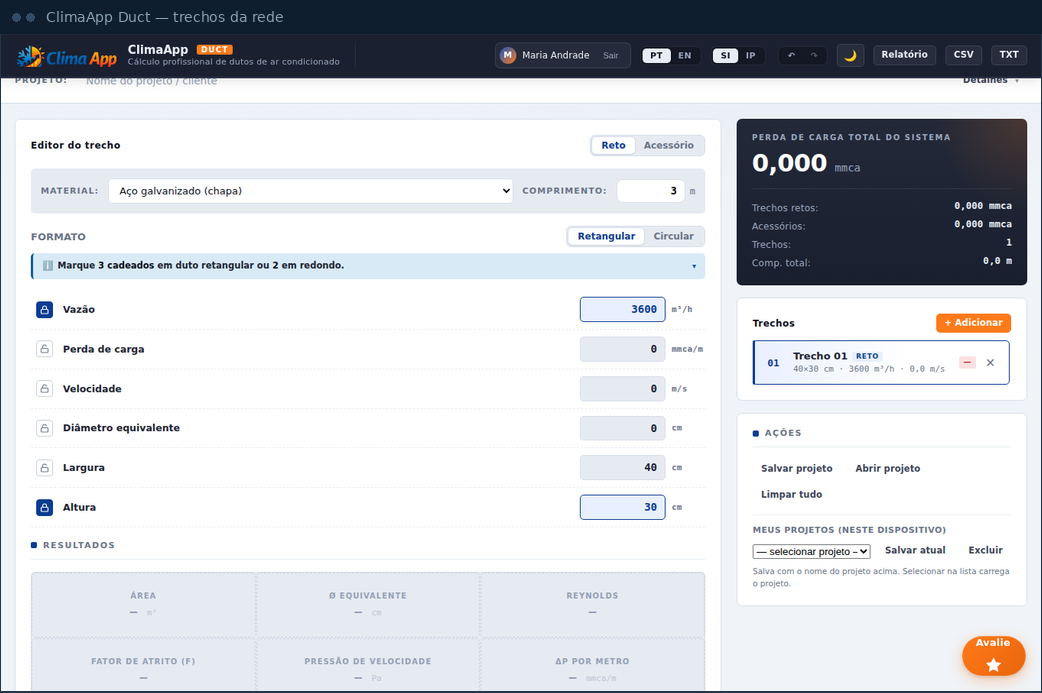Click Salvar projeto
1042x693 pixels.
point(796,468)
